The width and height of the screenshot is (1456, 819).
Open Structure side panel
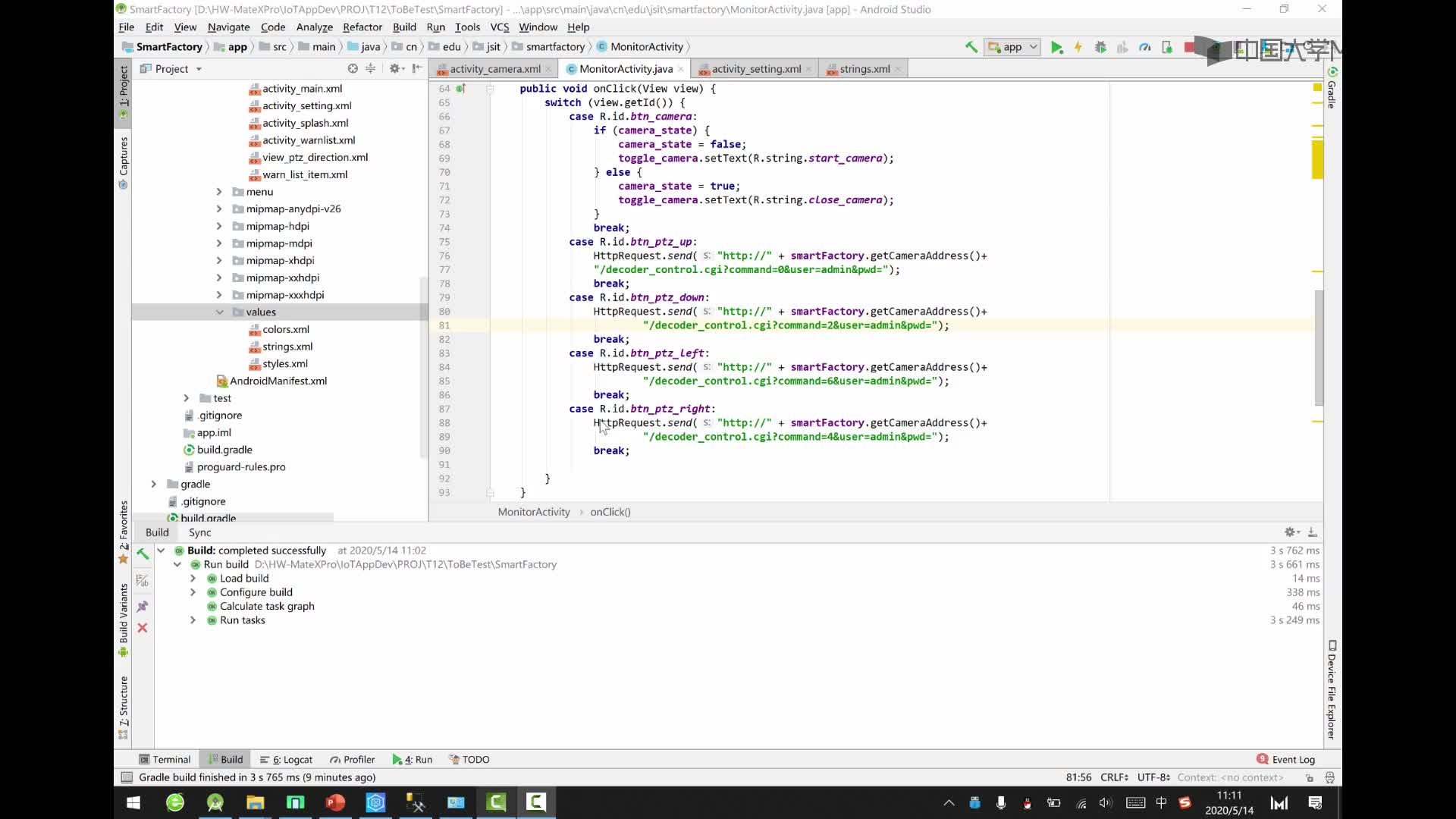coord(123,708)
